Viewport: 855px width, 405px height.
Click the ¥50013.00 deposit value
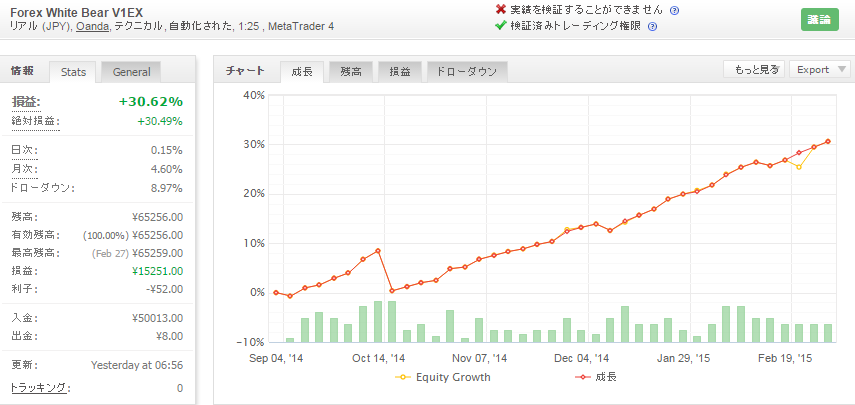[157, 318]
